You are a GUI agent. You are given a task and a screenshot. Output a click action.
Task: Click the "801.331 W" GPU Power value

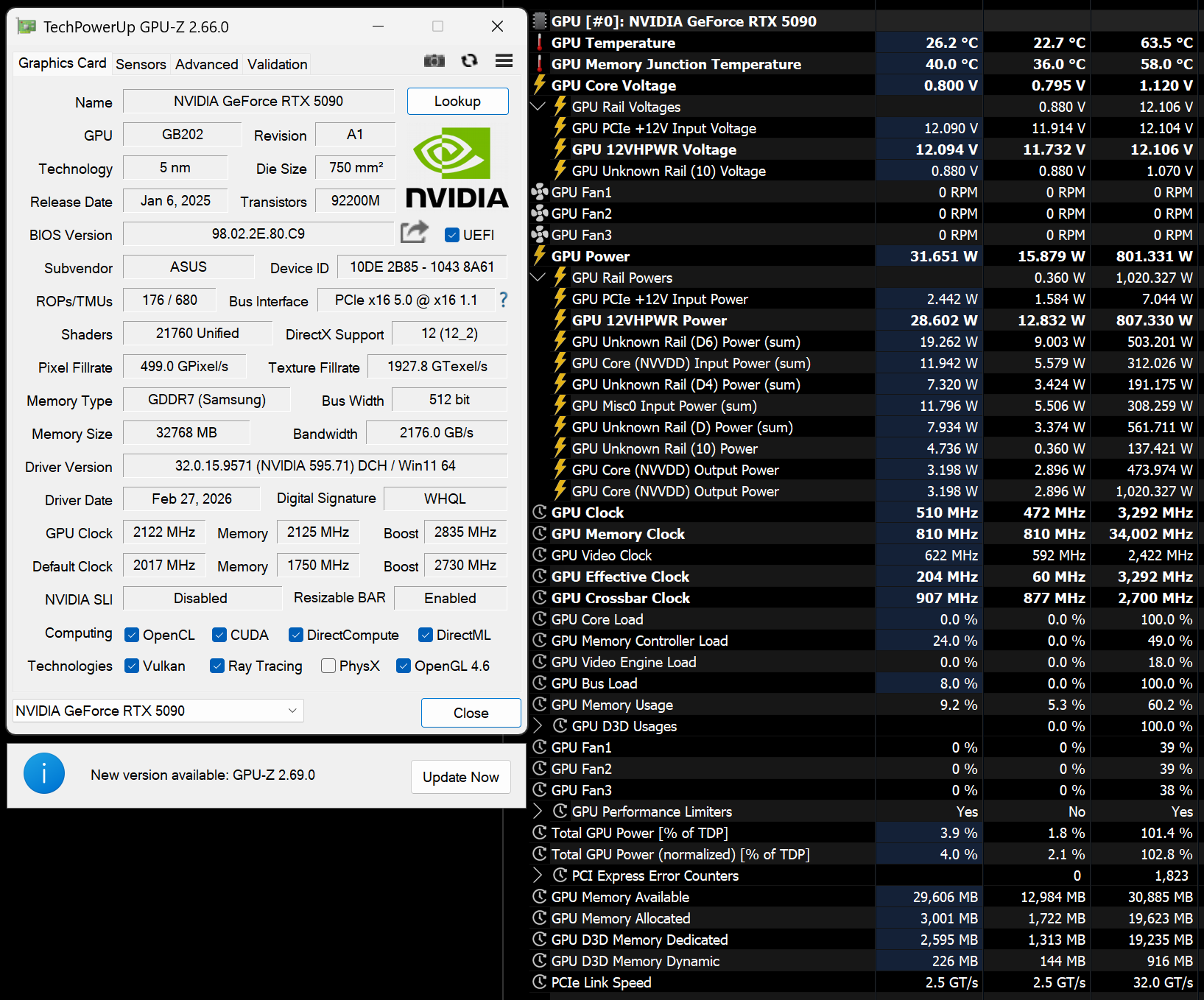tap(1154, 256)
